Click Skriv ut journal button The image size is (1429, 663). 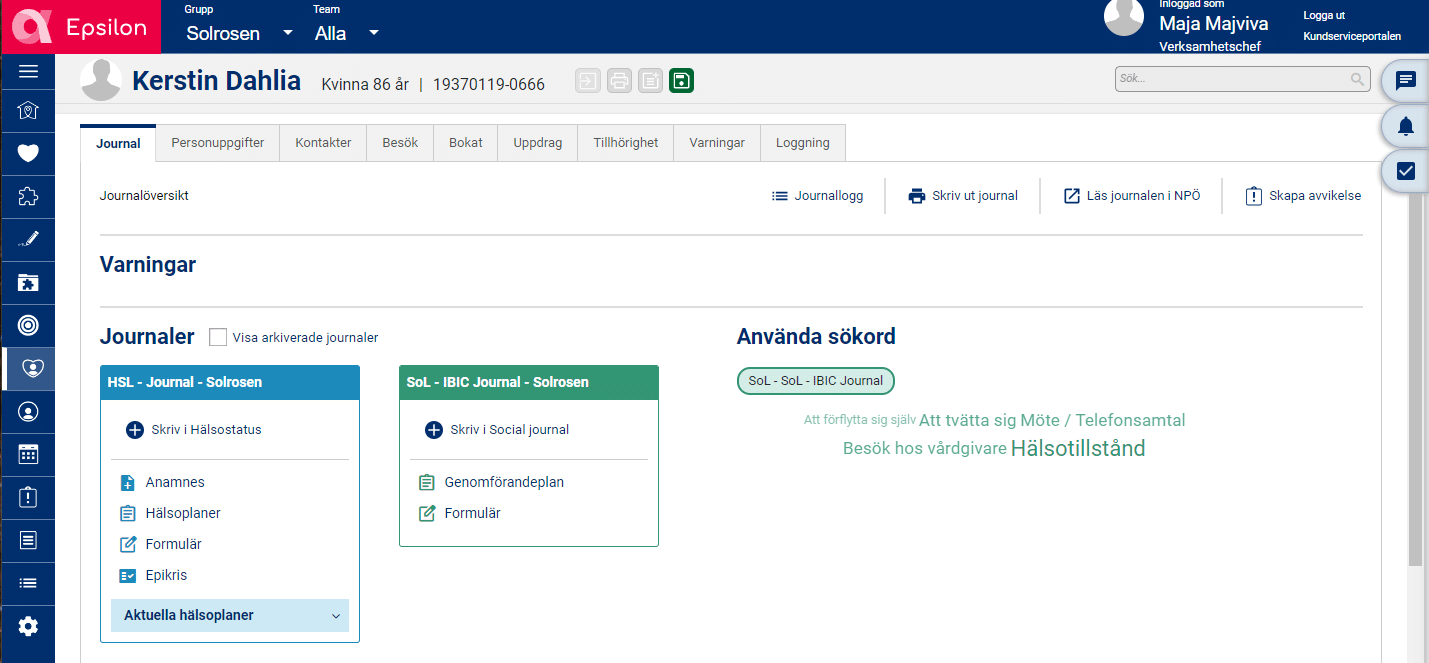pos(962,196)
